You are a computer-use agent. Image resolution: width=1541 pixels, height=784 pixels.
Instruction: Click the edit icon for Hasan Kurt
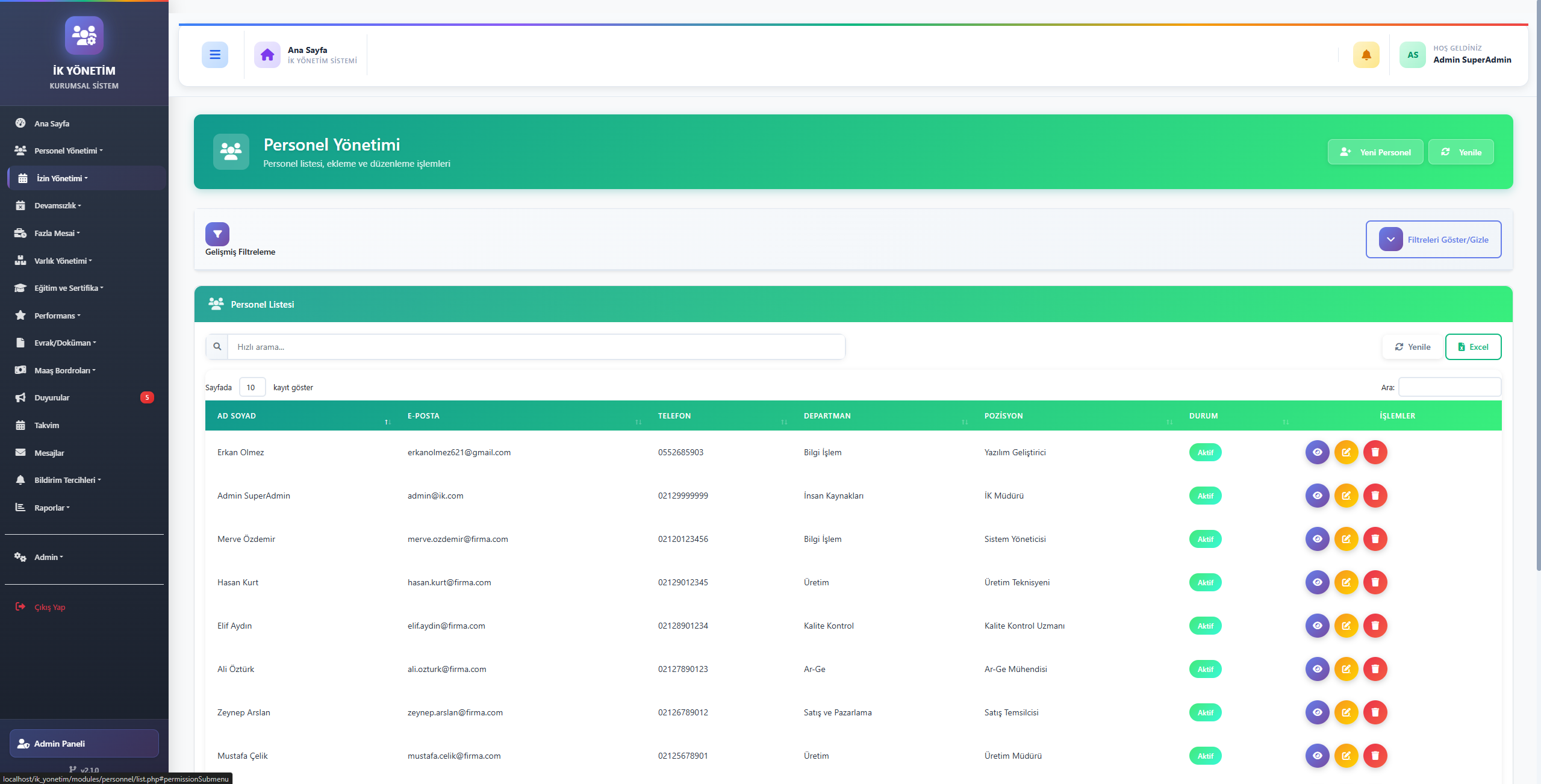1346,582
